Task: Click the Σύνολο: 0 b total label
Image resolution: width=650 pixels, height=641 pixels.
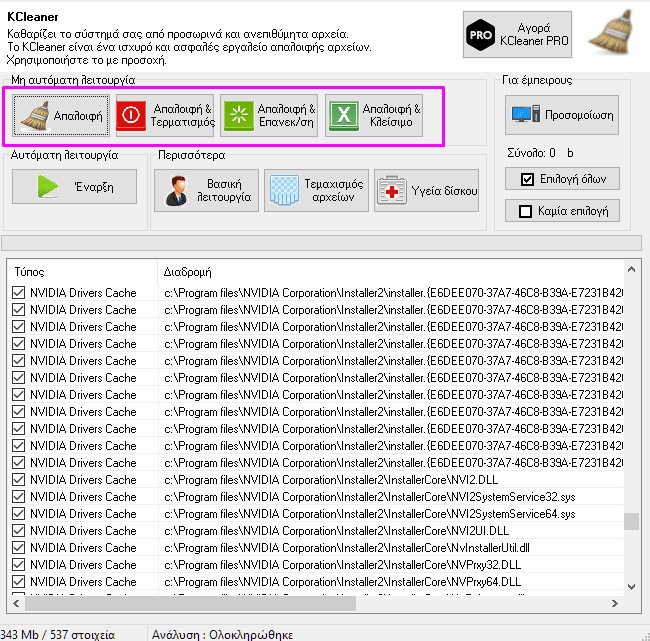Action: (x=540, y=153)
